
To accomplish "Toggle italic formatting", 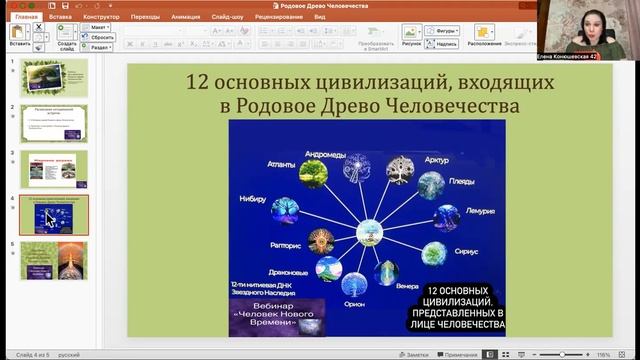I will [x=142, y=44].
